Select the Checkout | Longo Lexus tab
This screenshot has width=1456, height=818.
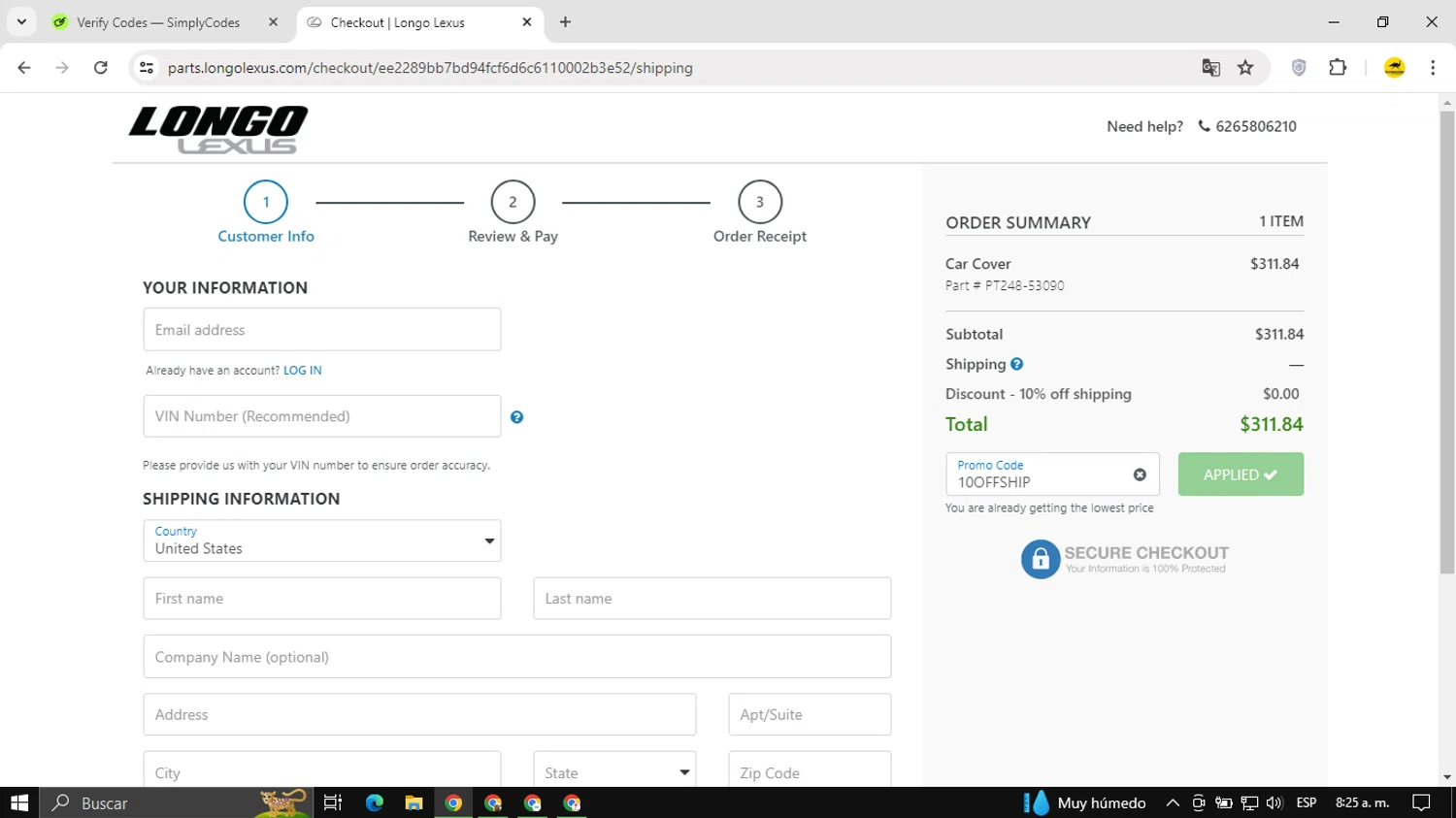point(419,22)
